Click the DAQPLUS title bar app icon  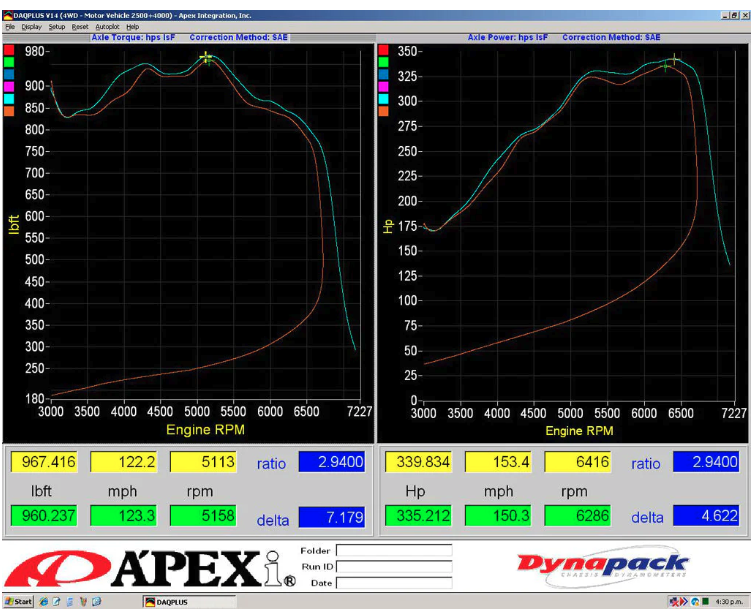click(x=8, y=15)
